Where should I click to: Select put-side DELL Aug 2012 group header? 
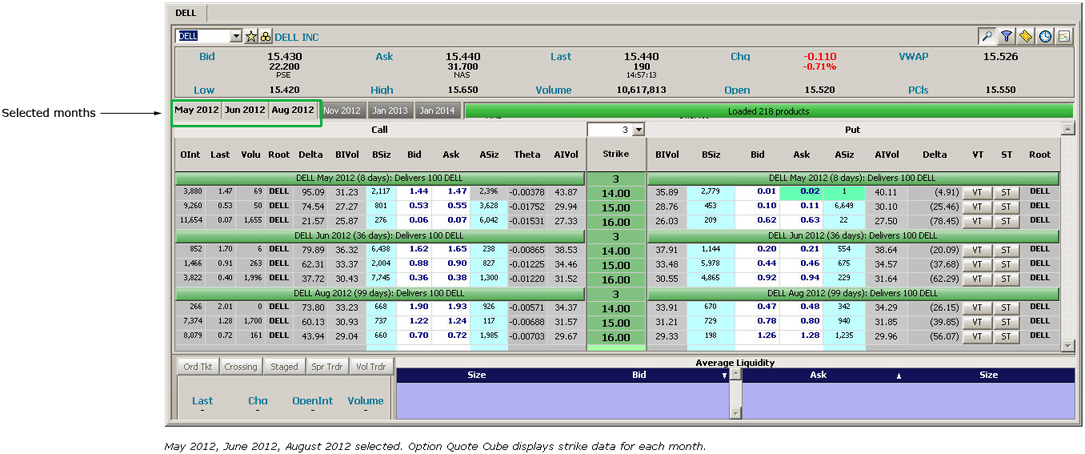[852, 293]
